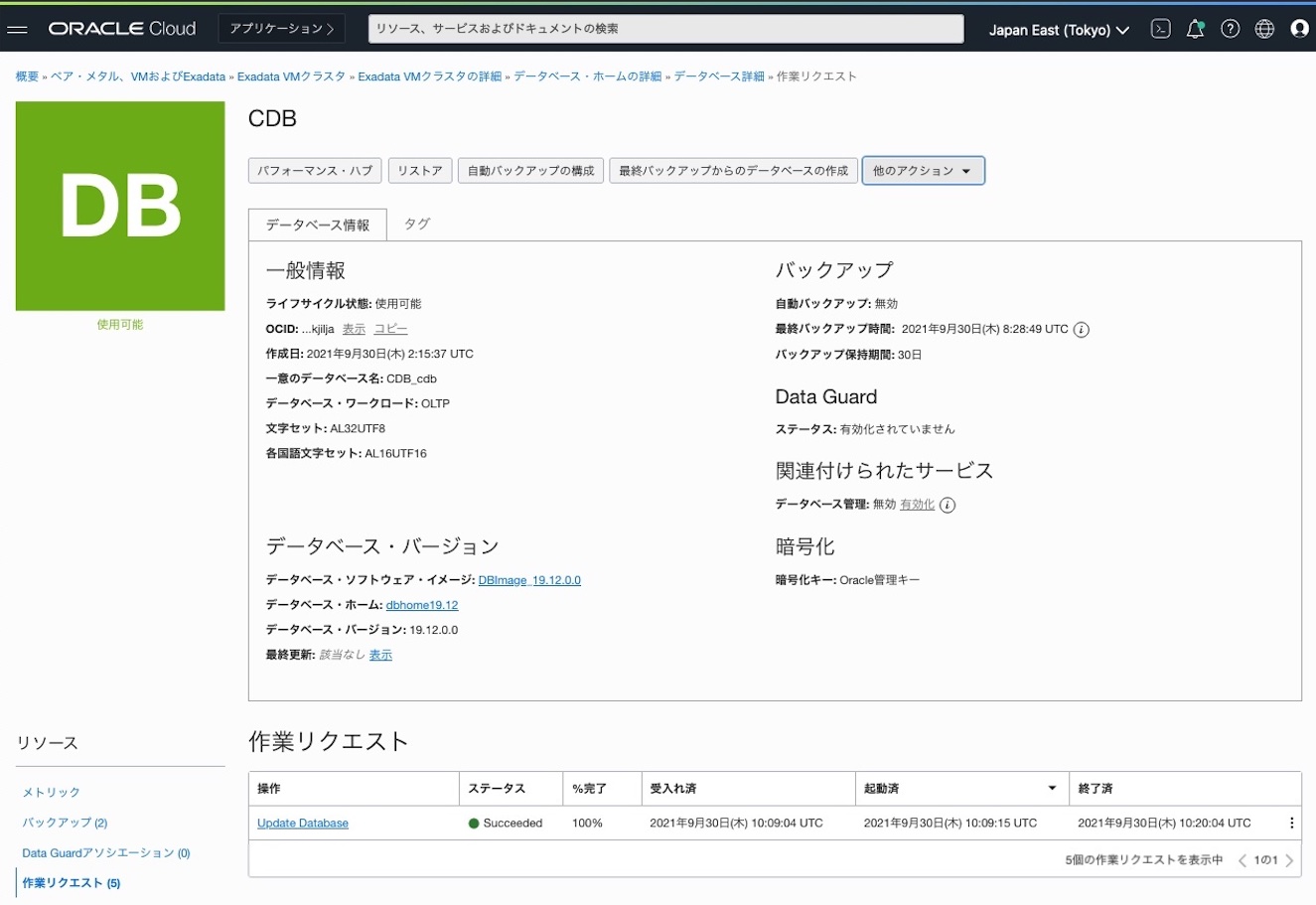1316x905 pixels.
Task: Select 作業リクエスト (5) in resources list
Action: coord(72,883)
